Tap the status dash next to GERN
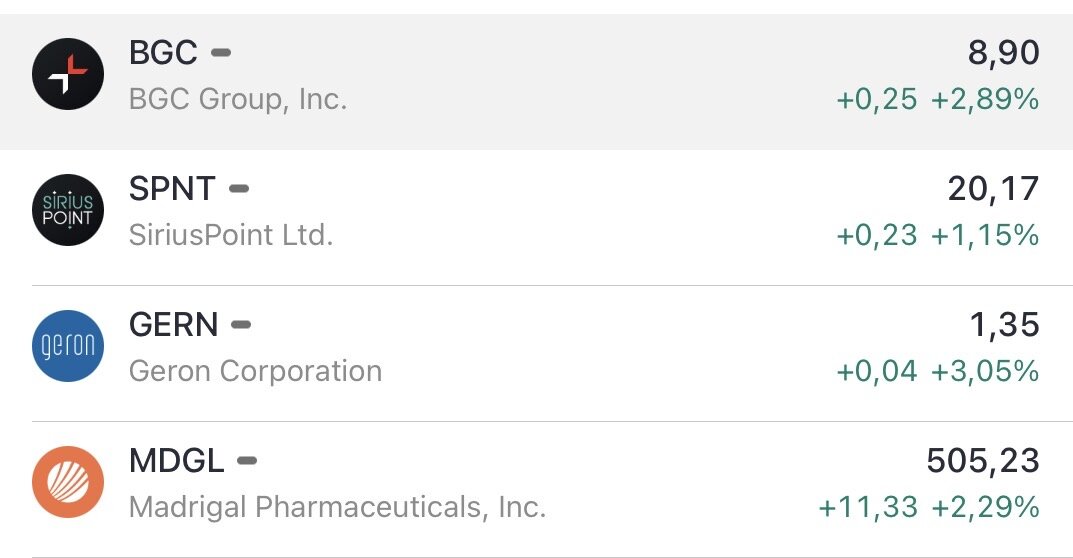This screenshot has width=1073, height=558. pyautogui.click(x=241, y=324)
